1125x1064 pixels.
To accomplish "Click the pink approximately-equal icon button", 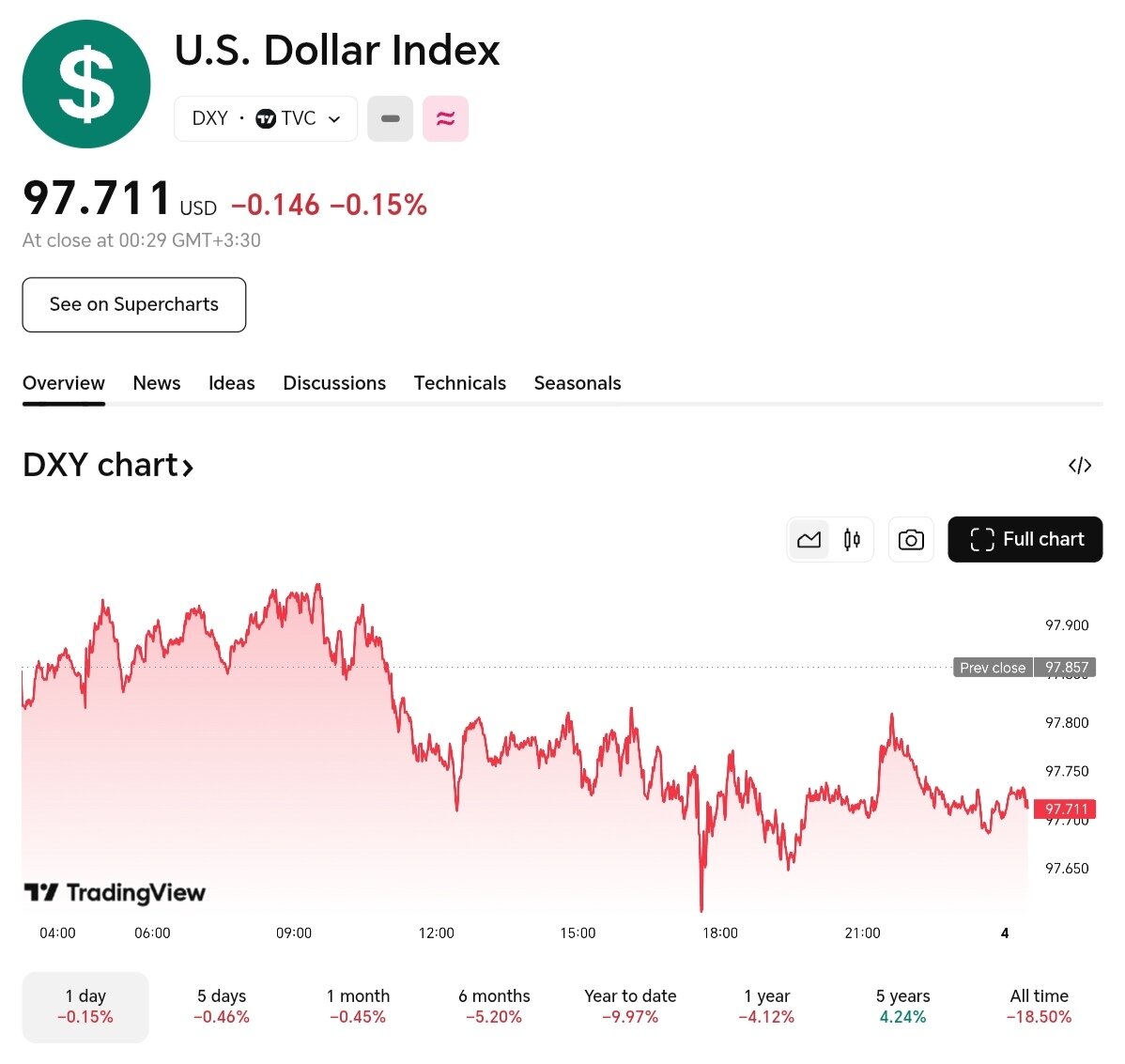I will tap(445, 119).
